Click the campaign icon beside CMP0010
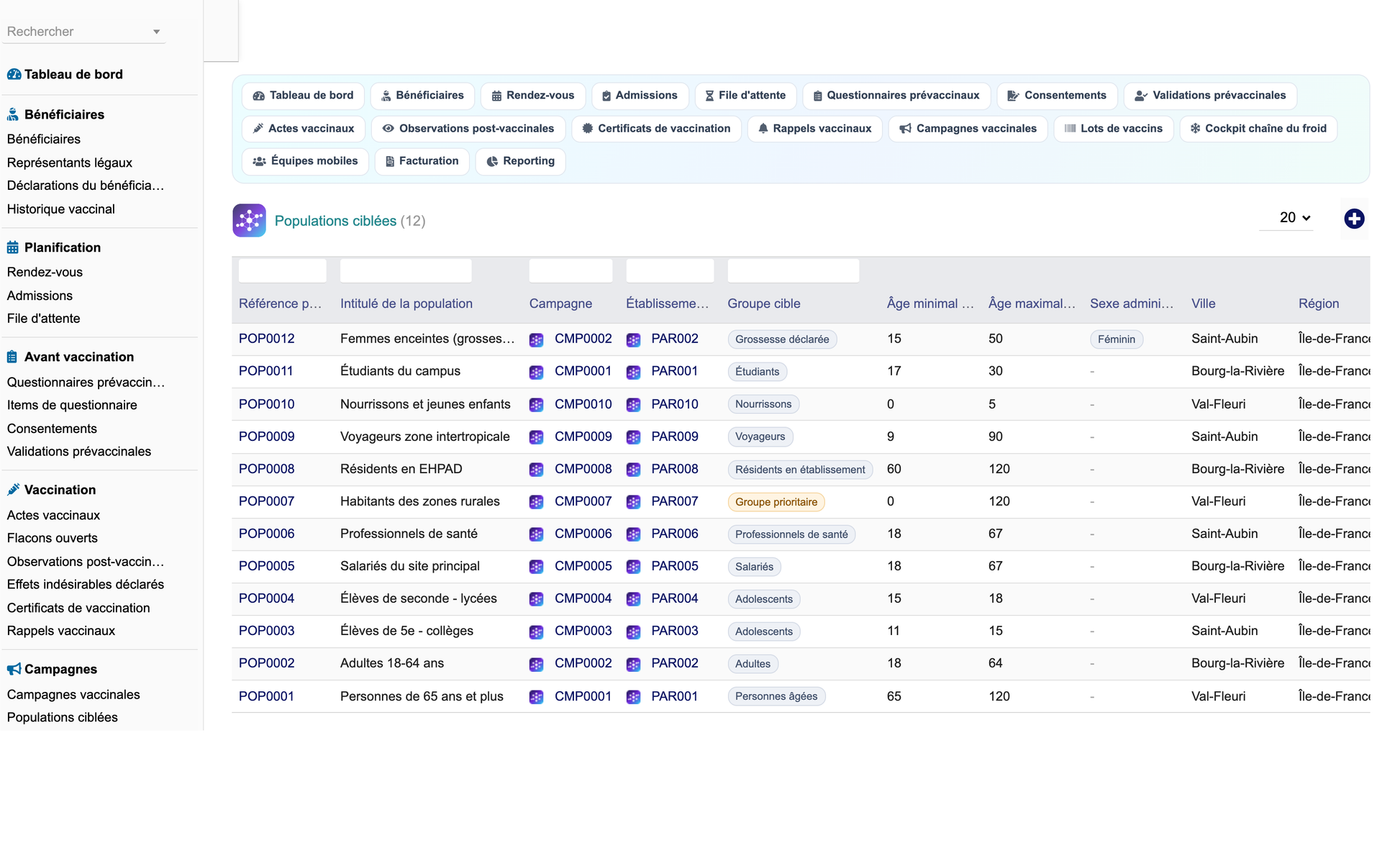 (536, 404)
